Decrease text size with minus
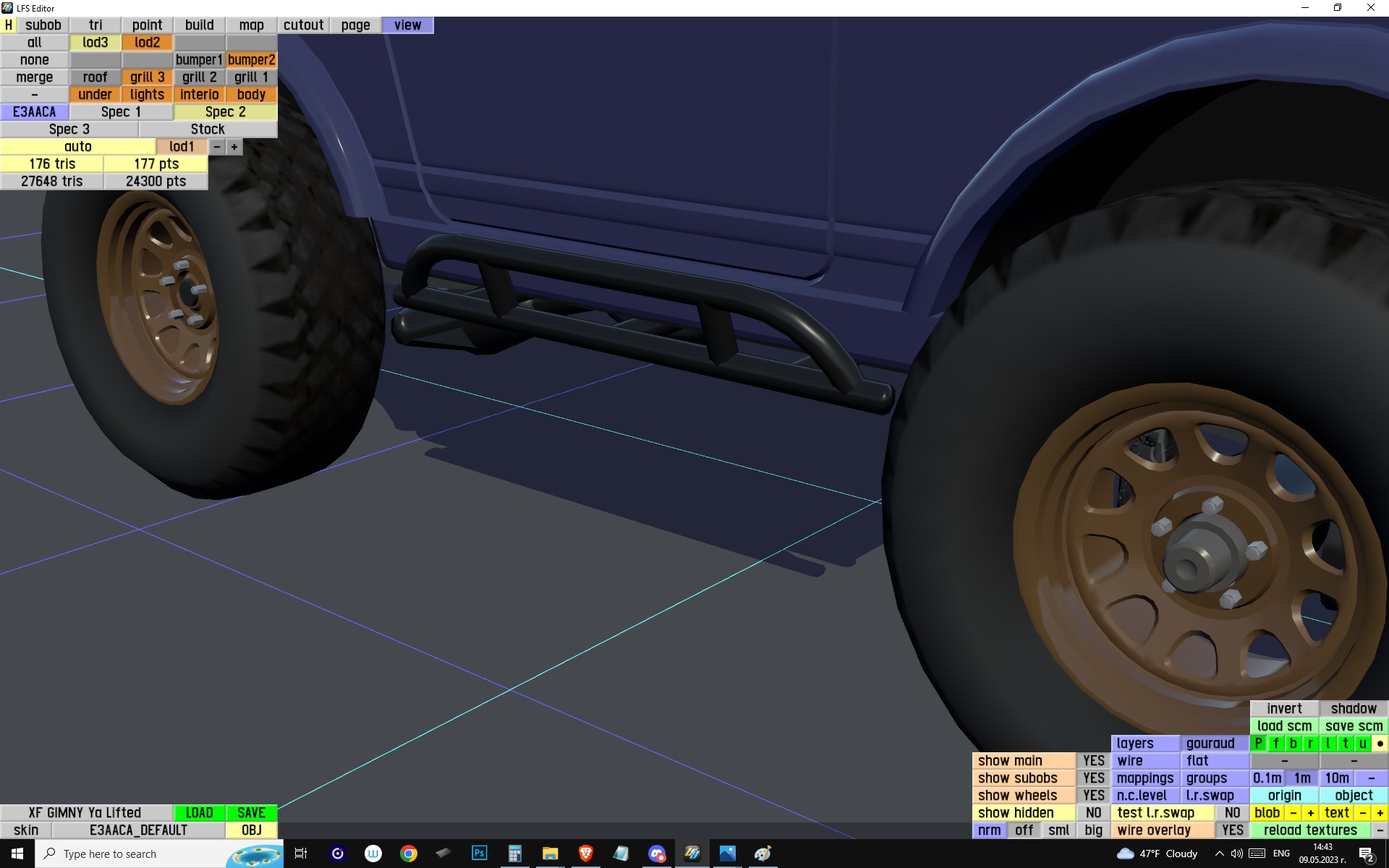 pos(1362,812)
